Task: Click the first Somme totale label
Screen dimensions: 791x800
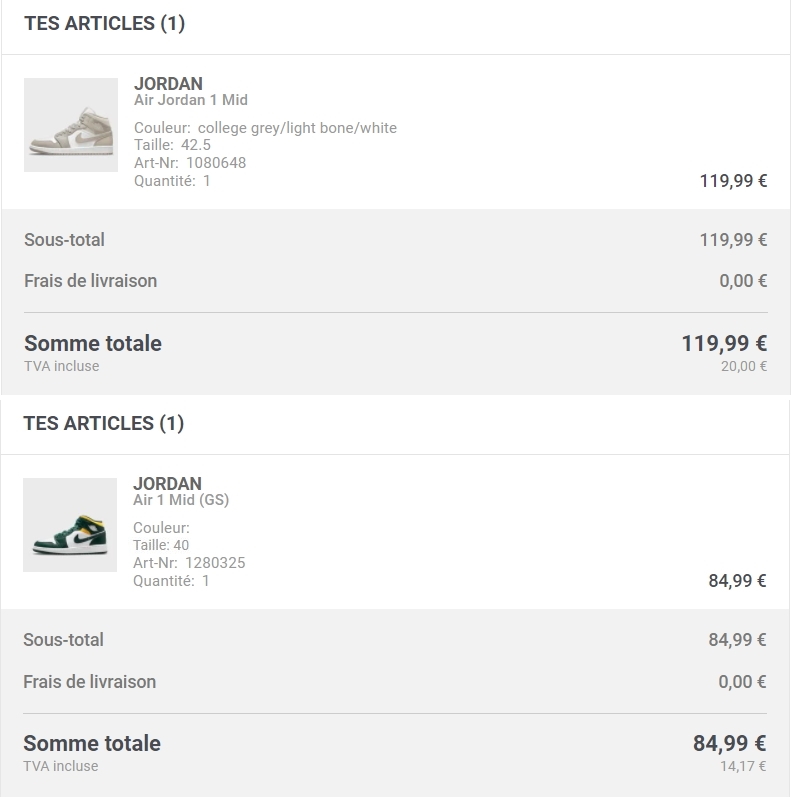Action: click(93, 343)
